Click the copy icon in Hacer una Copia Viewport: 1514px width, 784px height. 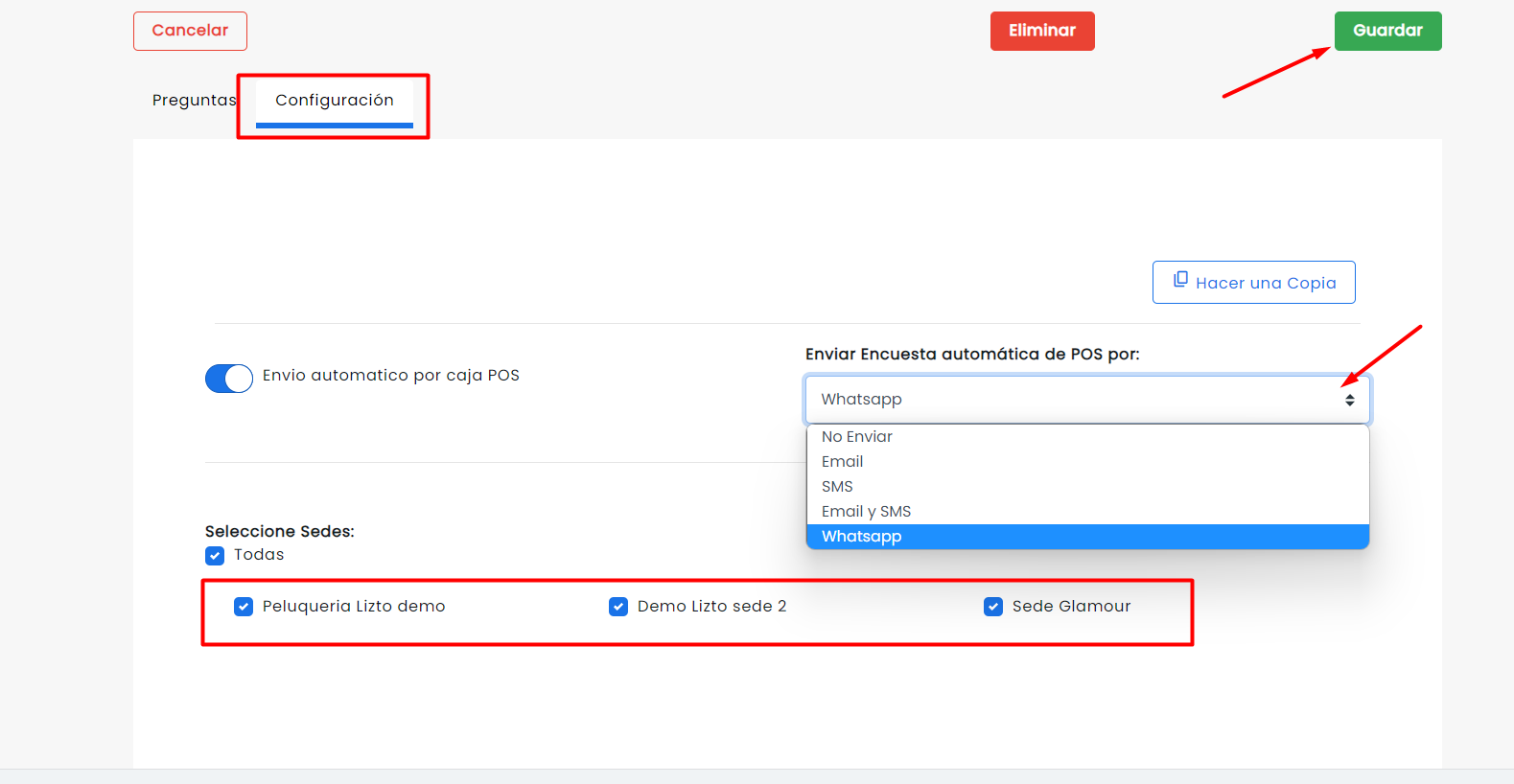[1180, 280]
